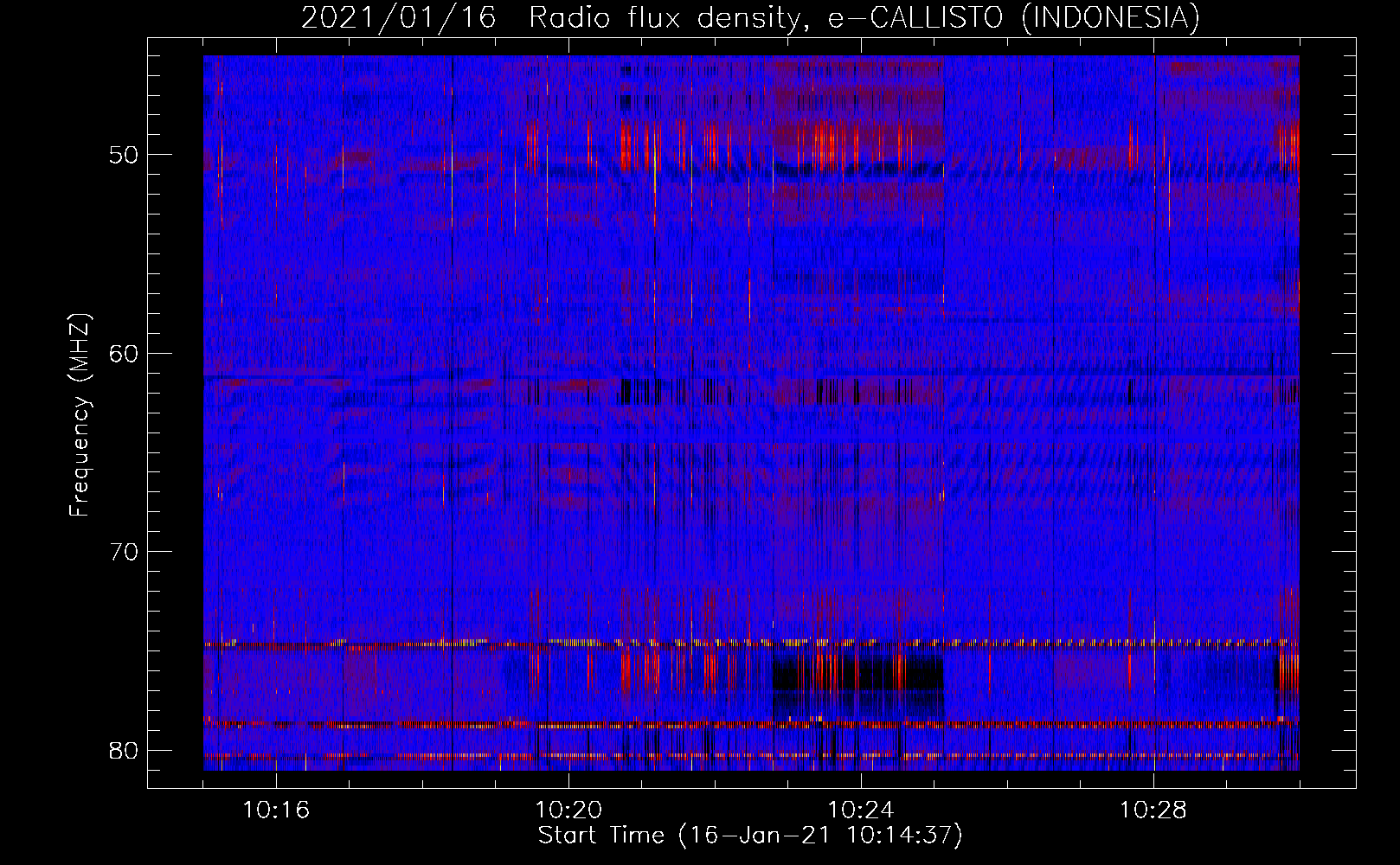
Task: Click the 60 frequency tick label
Action: coord(125,354)
